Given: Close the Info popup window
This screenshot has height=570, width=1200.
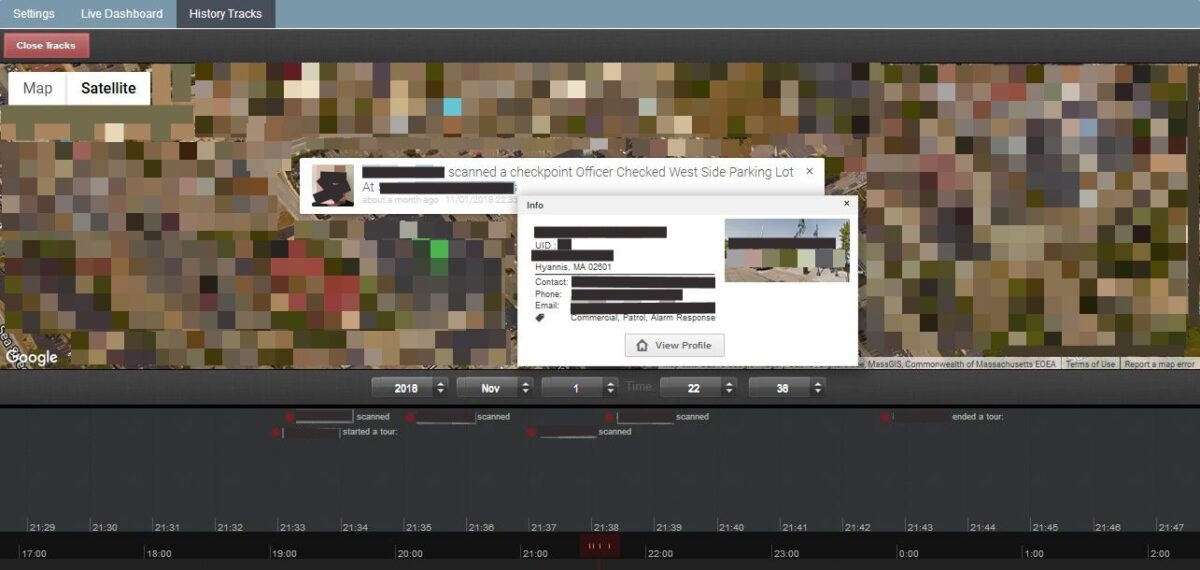Looking at the screenshot, I should coord(846,203).
